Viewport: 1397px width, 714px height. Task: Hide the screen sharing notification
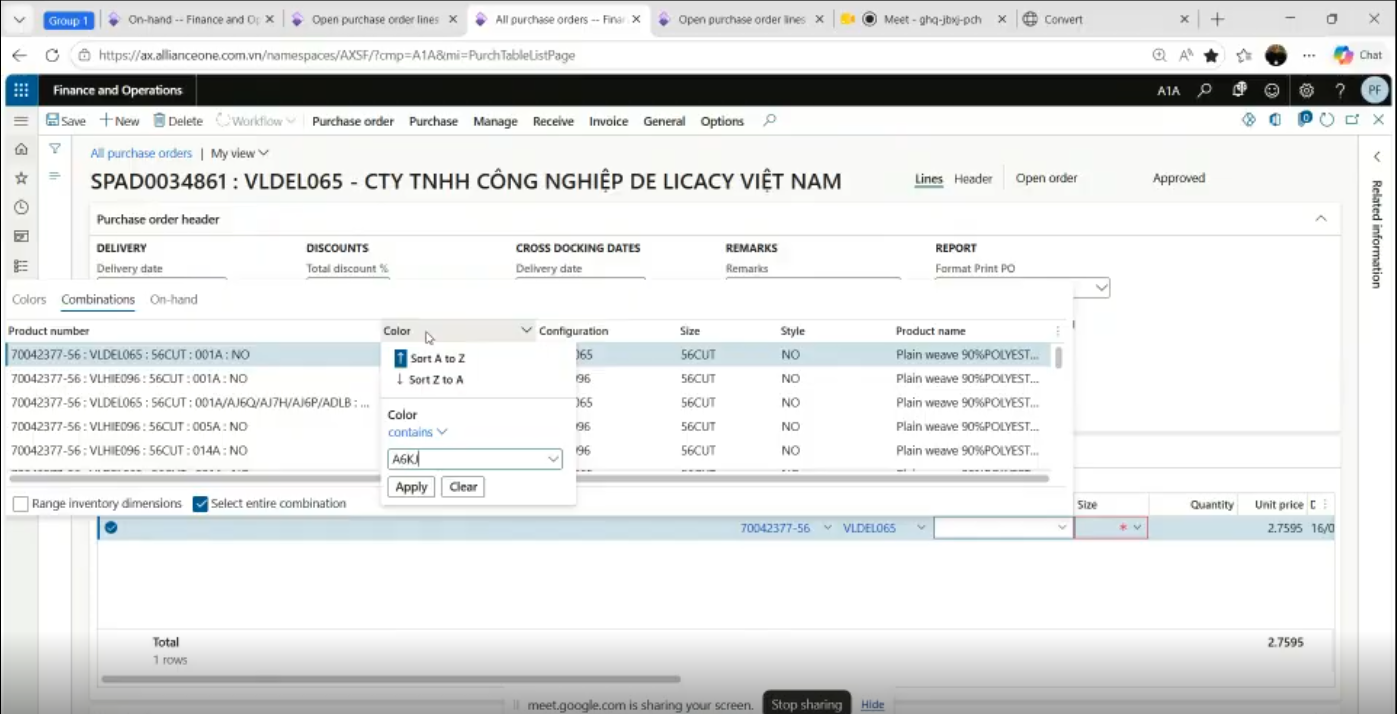[873, 705]
